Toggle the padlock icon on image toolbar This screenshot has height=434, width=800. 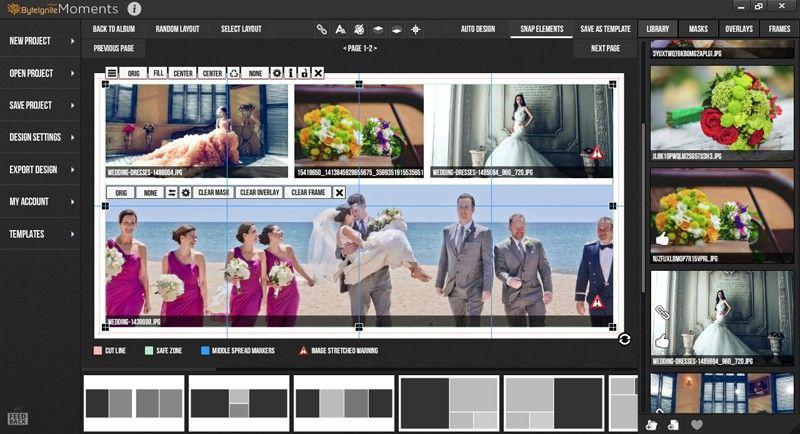(x=304, y=73)
